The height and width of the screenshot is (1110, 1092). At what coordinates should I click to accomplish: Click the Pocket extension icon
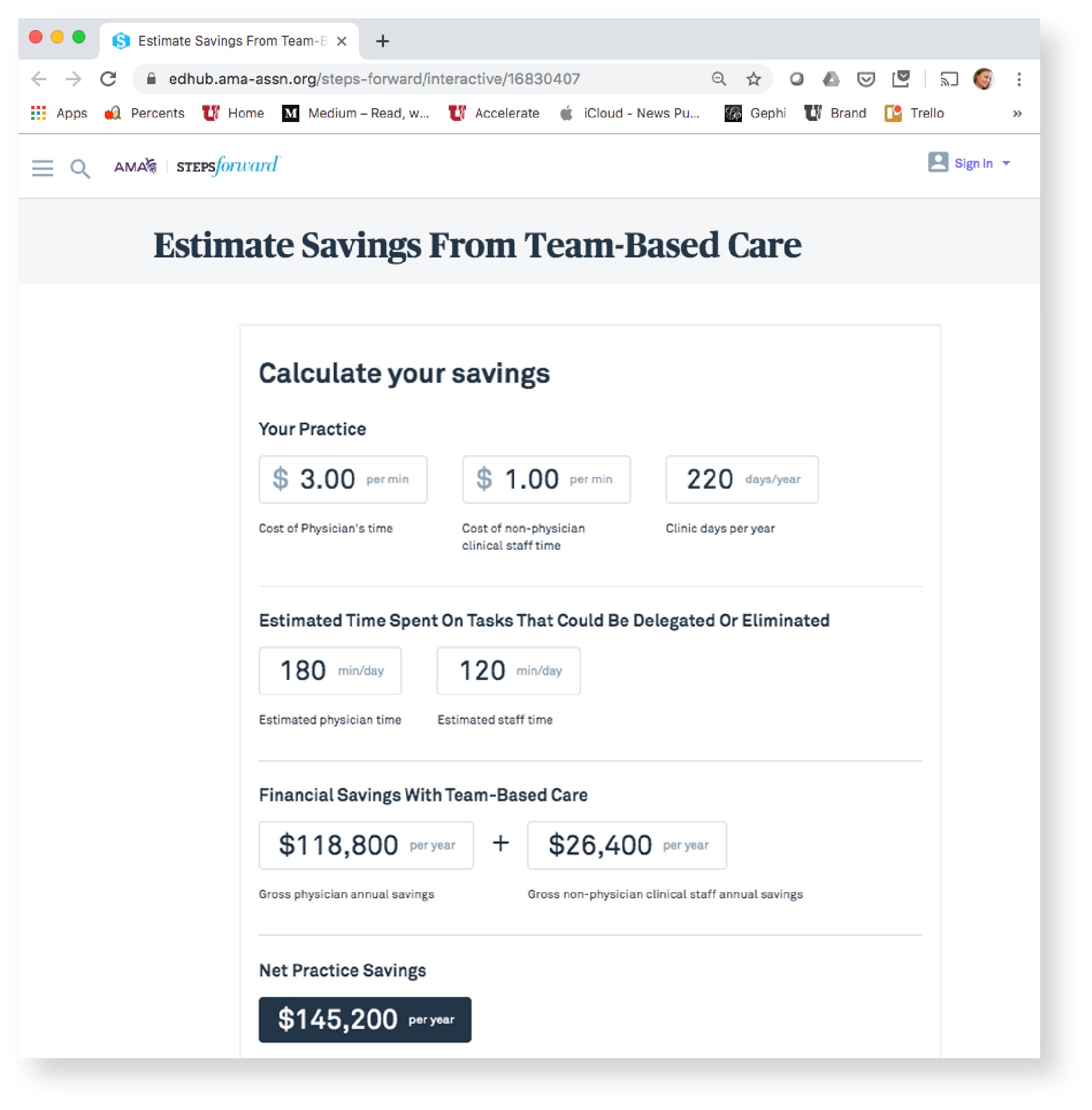(x=866, y=79)
